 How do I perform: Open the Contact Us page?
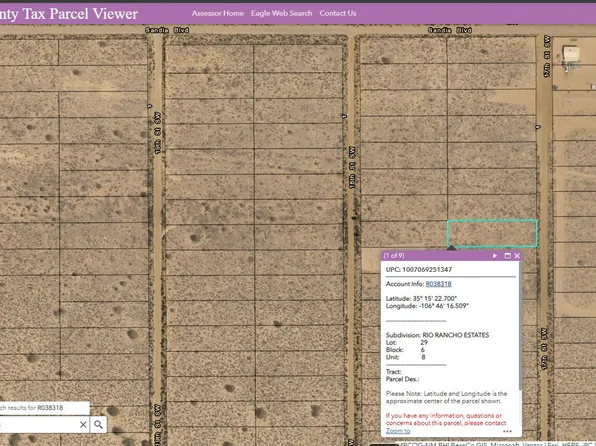click(x=338, y=13)
